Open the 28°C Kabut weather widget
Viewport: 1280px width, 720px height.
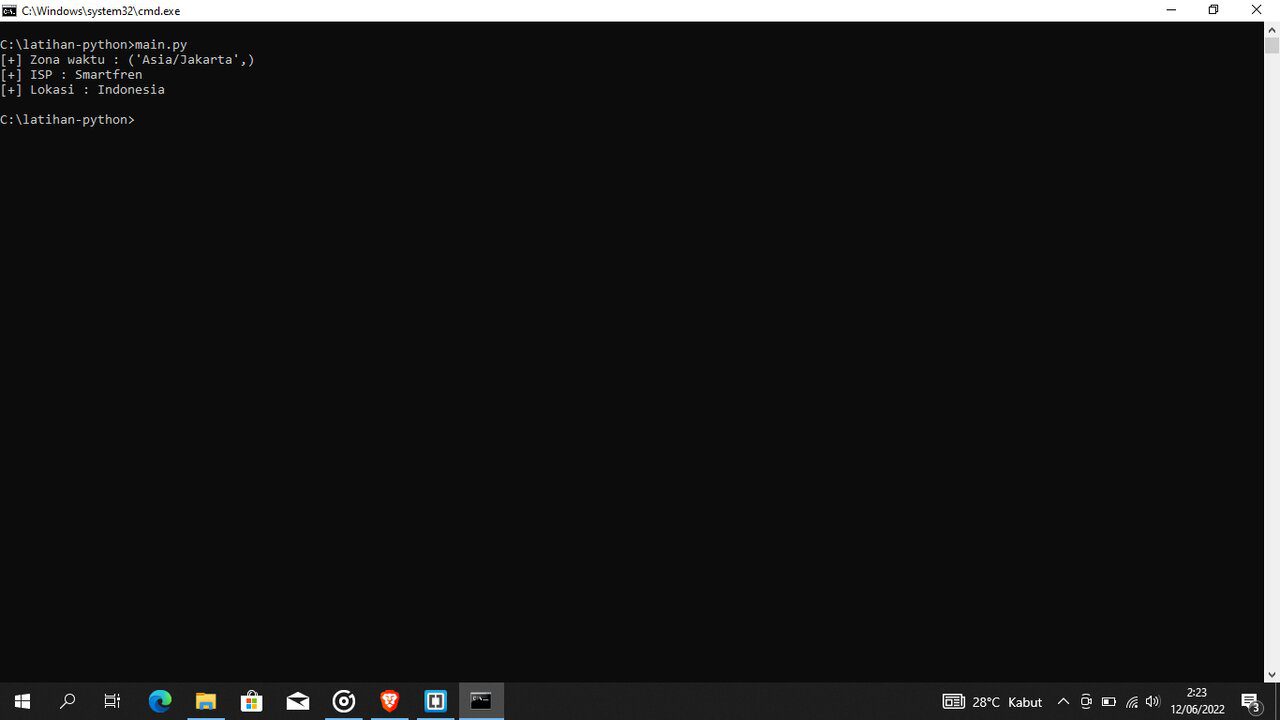click(x=992, y=702)
